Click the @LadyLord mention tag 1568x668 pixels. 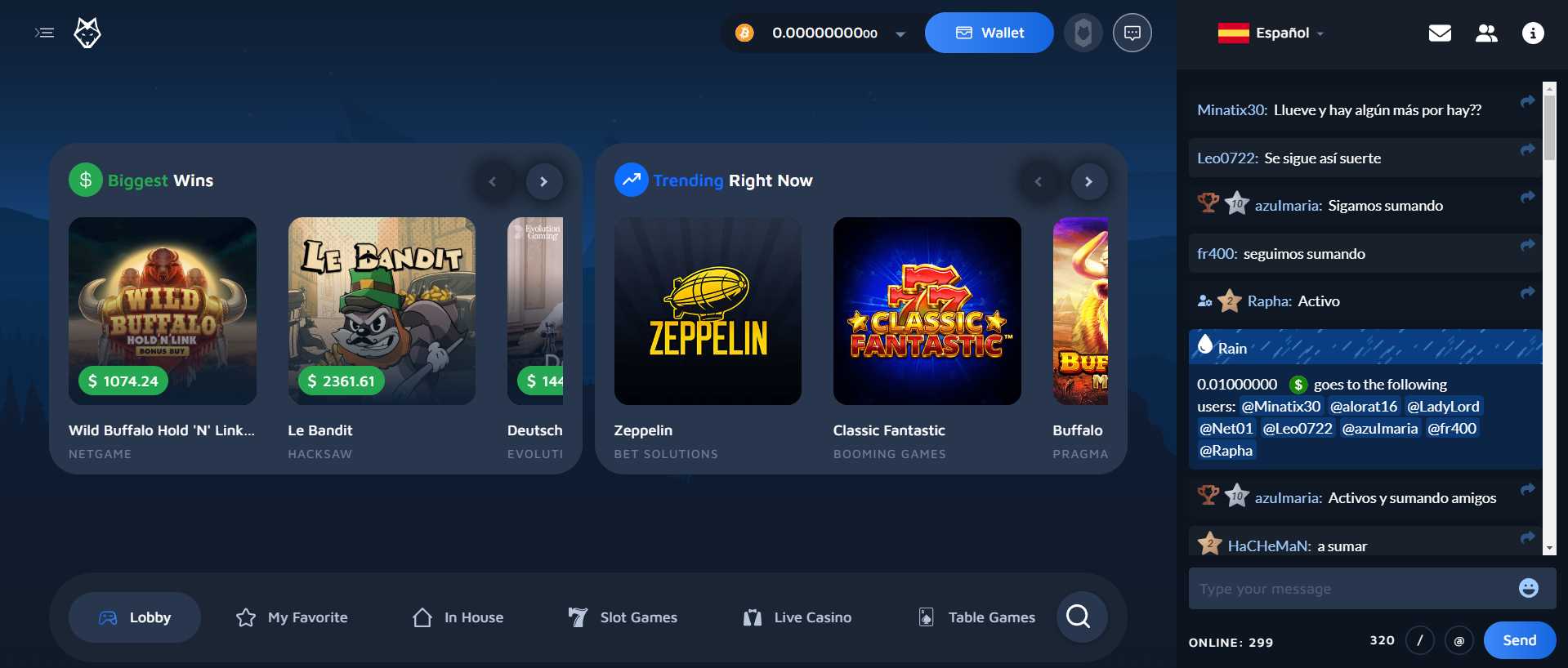click(1443, 407)
